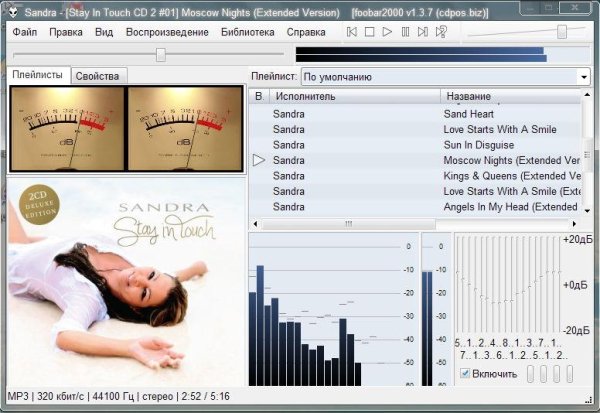Skip to the next track

pos(422,32)
